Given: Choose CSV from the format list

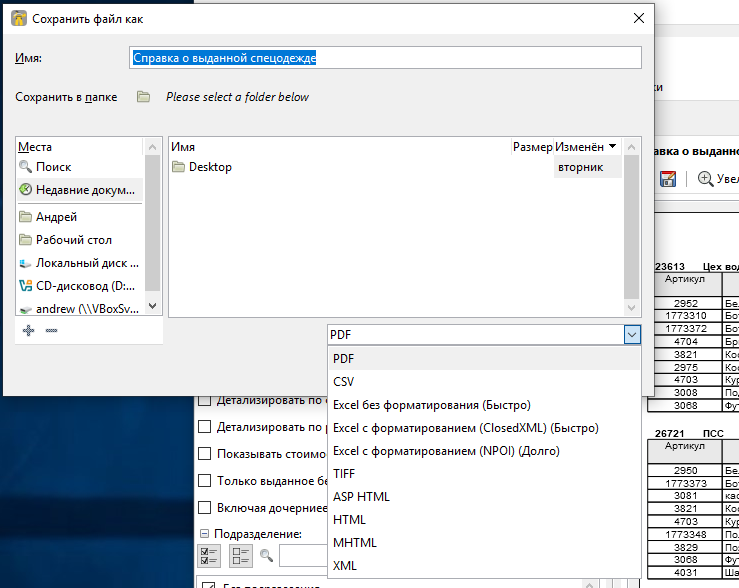Looking at the screenshot, I should 343,381.
